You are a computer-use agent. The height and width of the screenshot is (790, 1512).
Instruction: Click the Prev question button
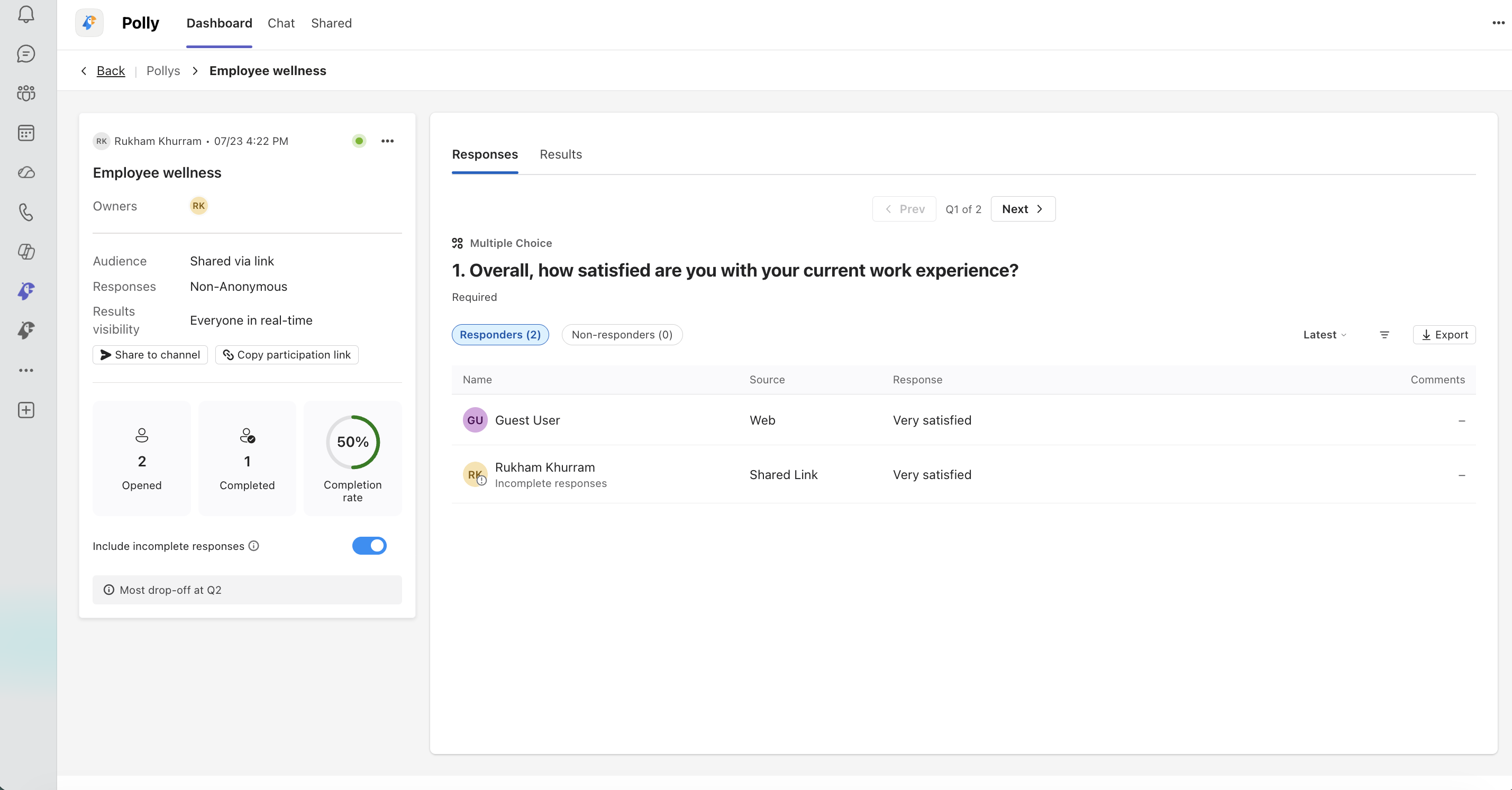(x=904, y=209)
